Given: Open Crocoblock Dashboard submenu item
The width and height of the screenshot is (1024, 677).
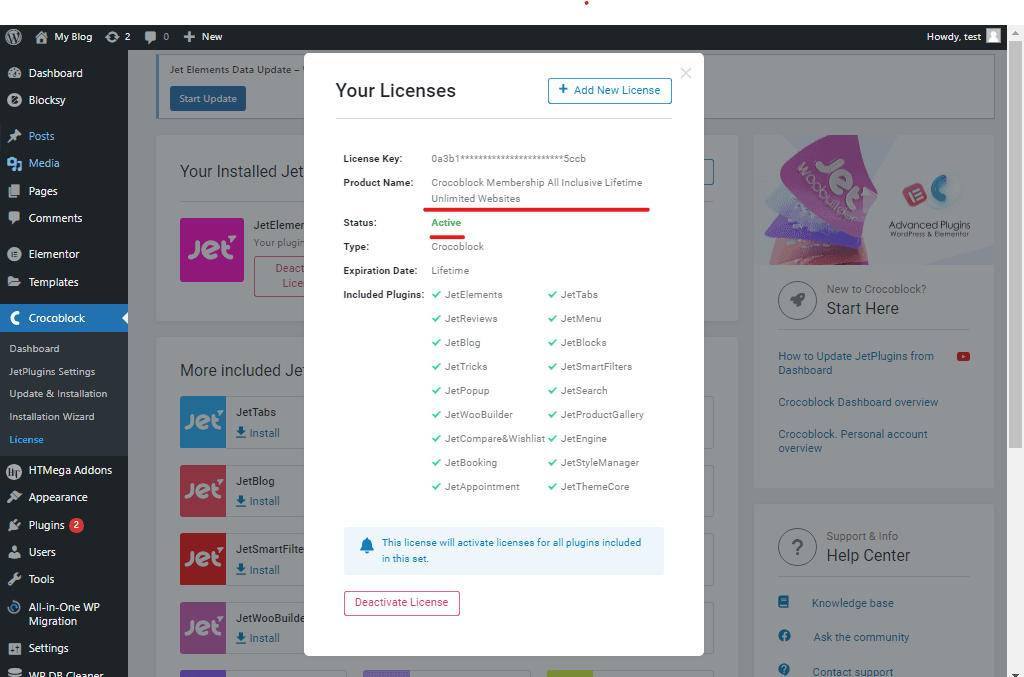Looking at the screenshot, I should [x=34, y=349].
